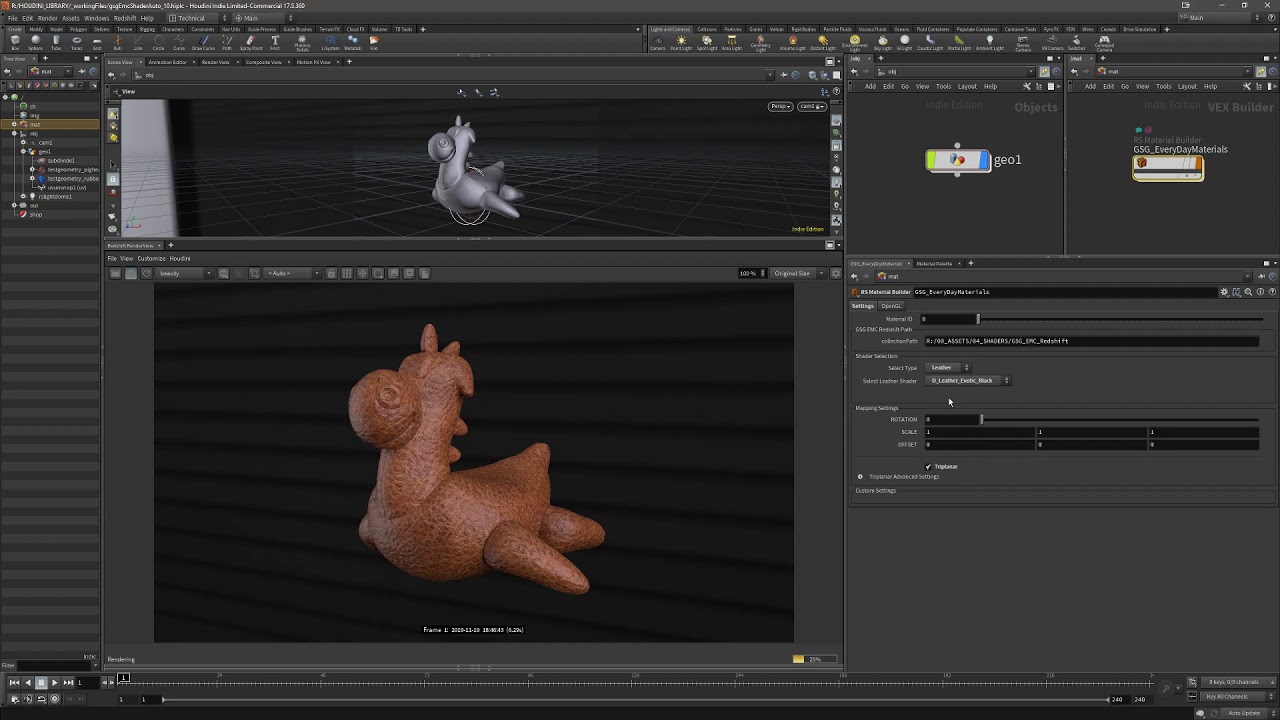Pick the Tube shelf tool

pos(56,43)
